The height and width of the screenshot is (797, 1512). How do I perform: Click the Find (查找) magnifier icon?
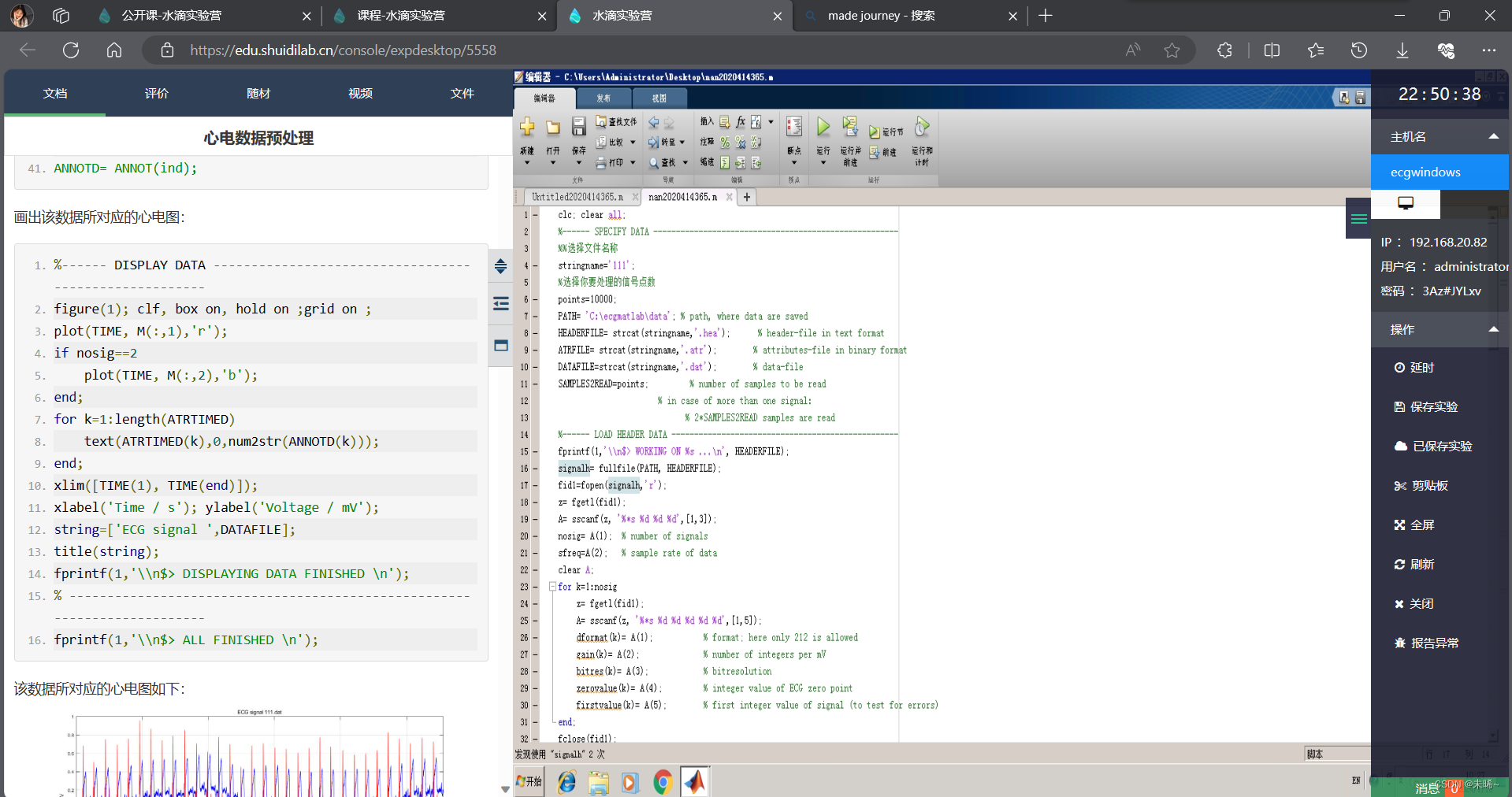[x=653, y=162]
